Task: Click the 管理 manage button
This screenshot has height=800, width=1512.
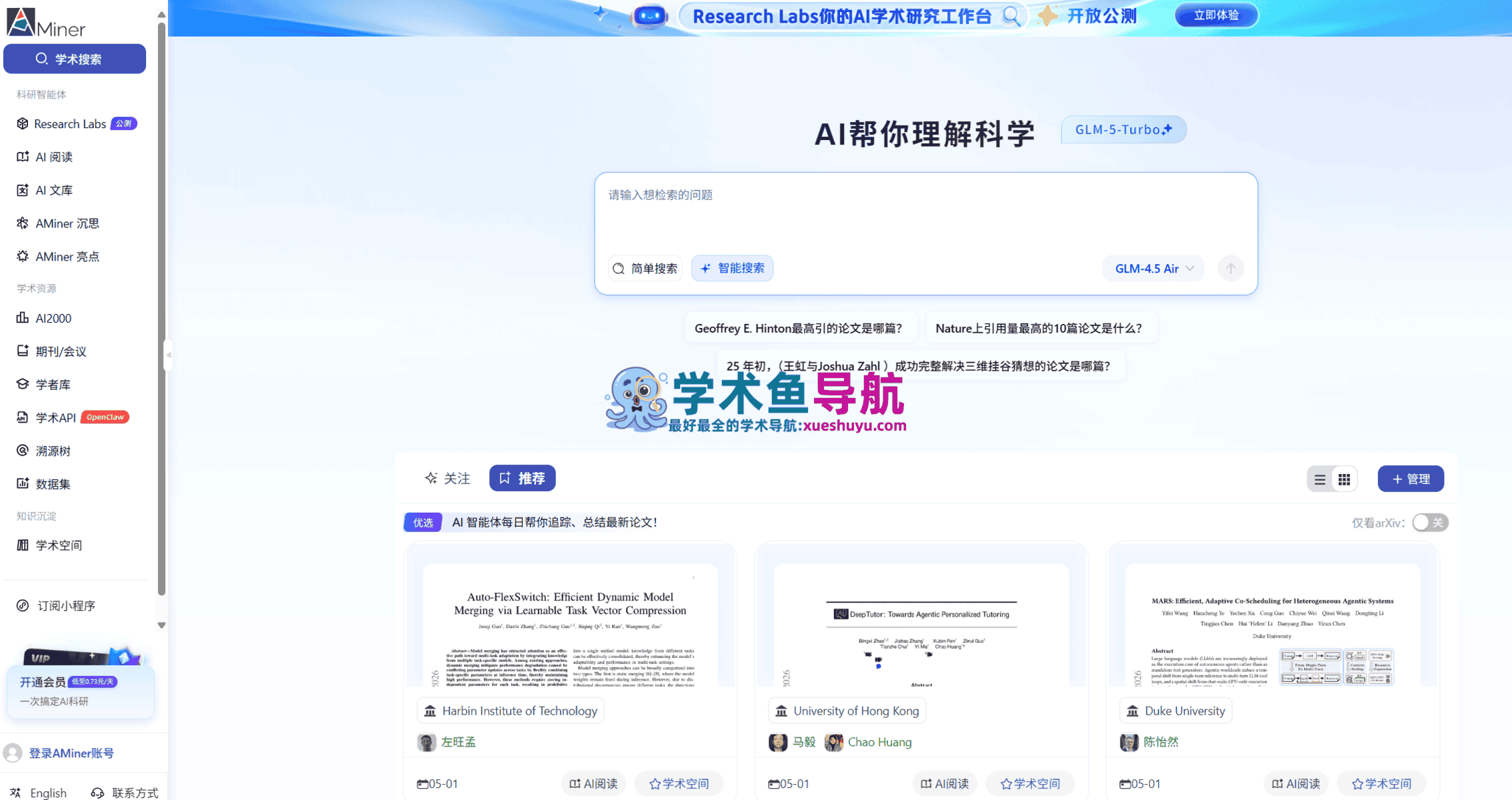Action: pyautogui.click(x=1411, y=479)
